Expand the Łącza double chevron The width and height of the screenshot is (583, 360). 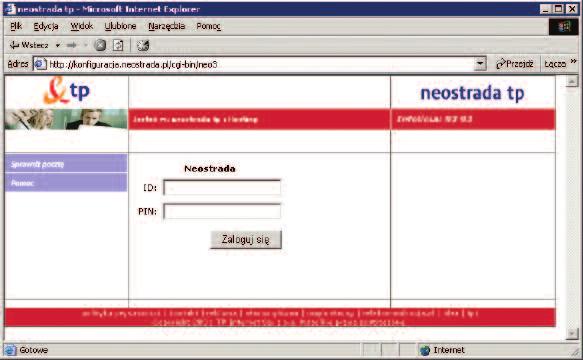573,61
